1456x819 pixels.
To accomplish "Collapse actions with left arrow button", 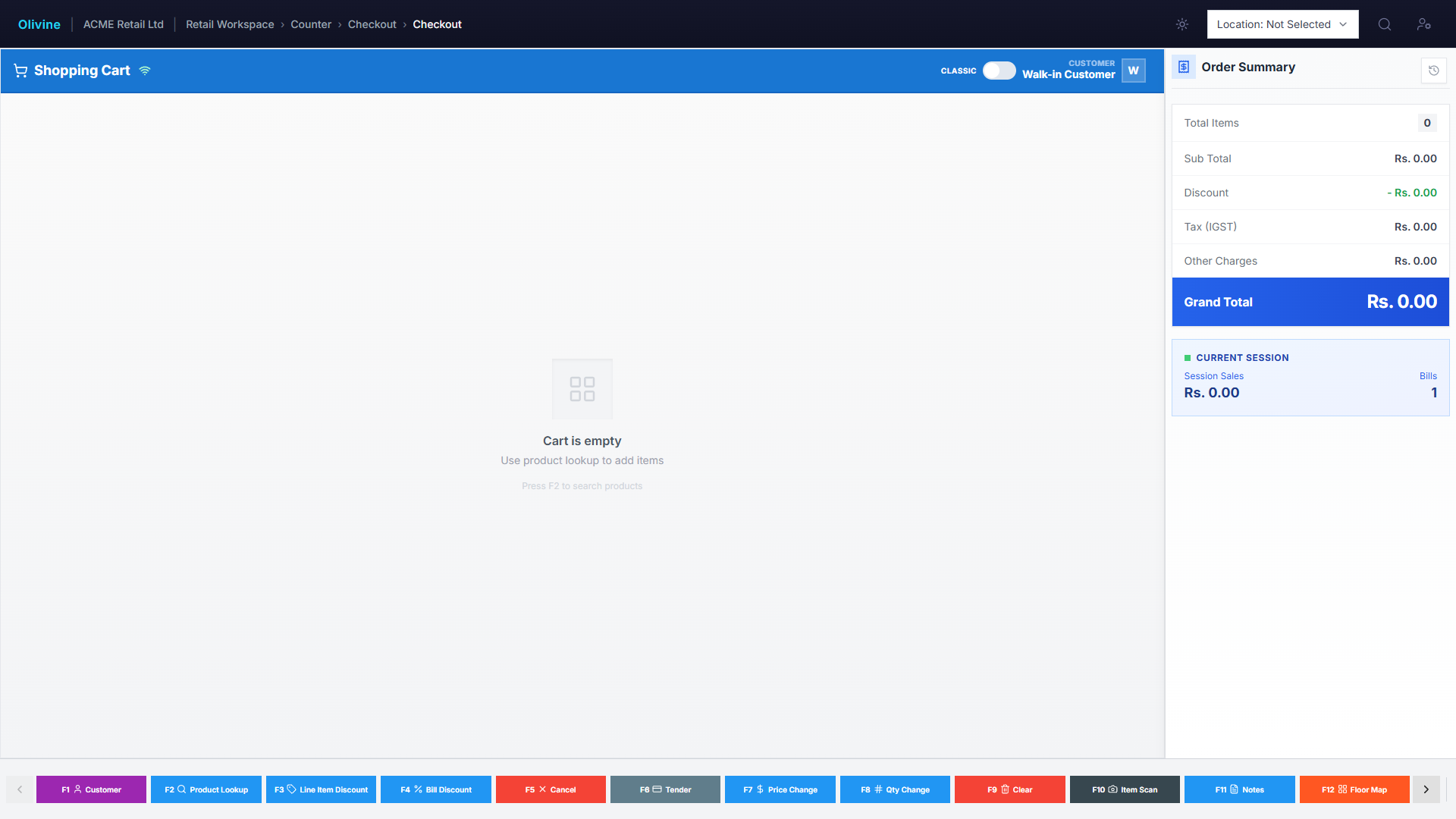I will [20, 789].
